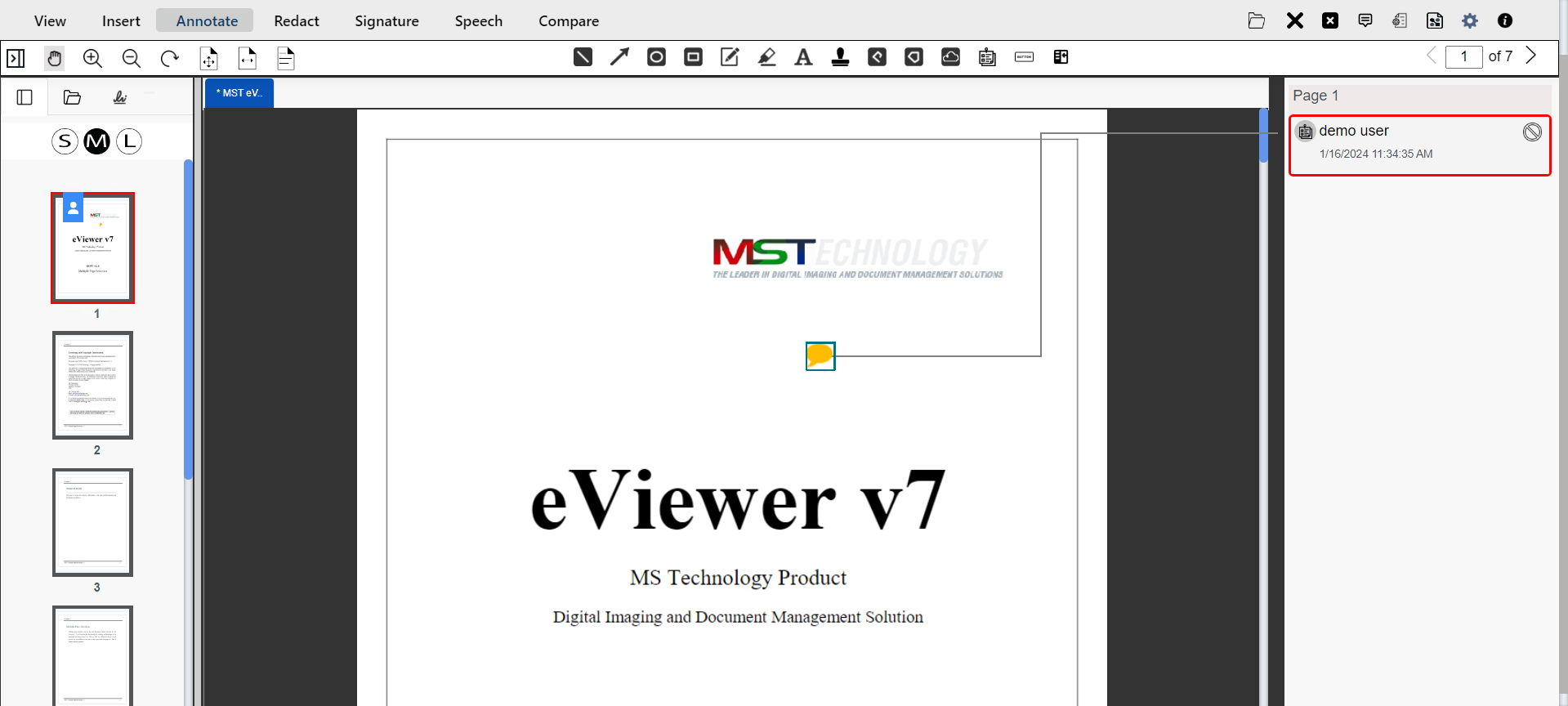The height and width of the screenshot is (706, 1568).
Task: Select the cloud annotation tool
Action: (950, 57)
